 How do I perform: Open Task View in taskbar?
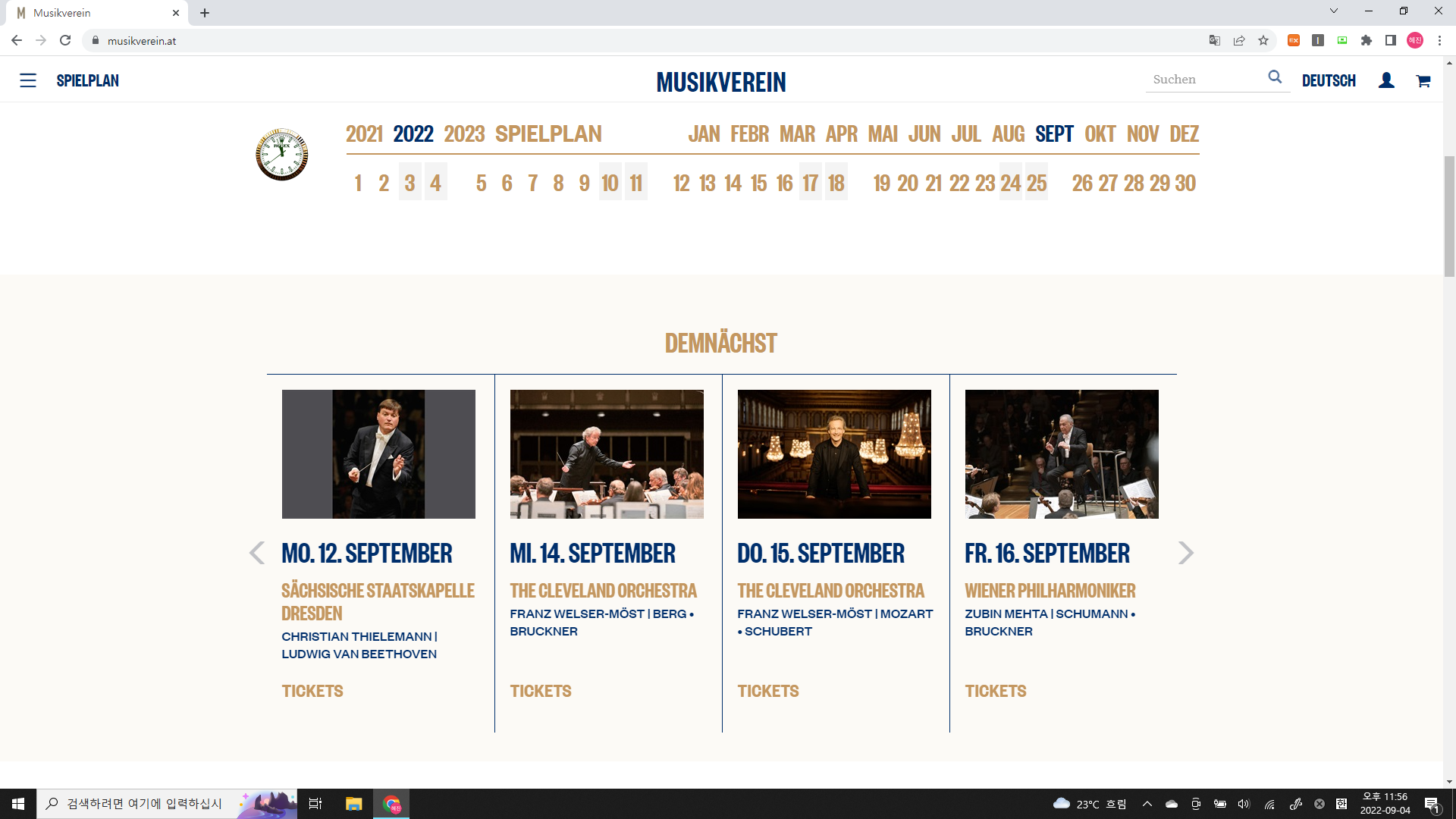315,804
